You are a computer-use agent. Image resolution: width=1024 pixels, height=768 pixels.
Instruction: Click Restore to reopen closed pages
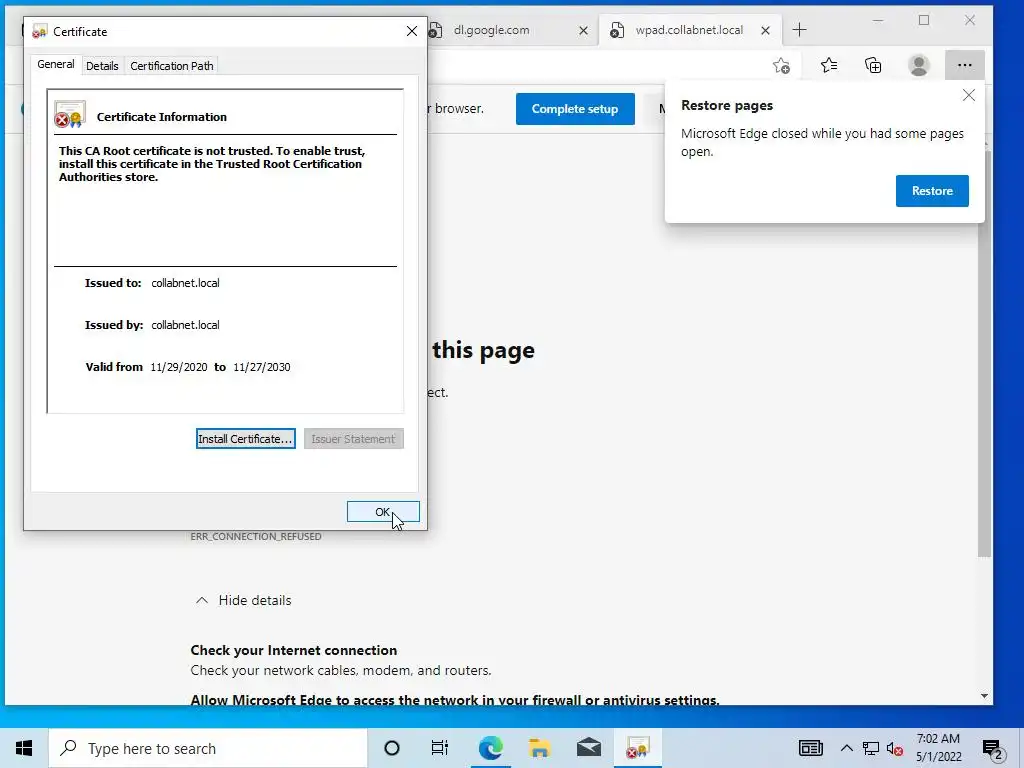pos(932,191)
